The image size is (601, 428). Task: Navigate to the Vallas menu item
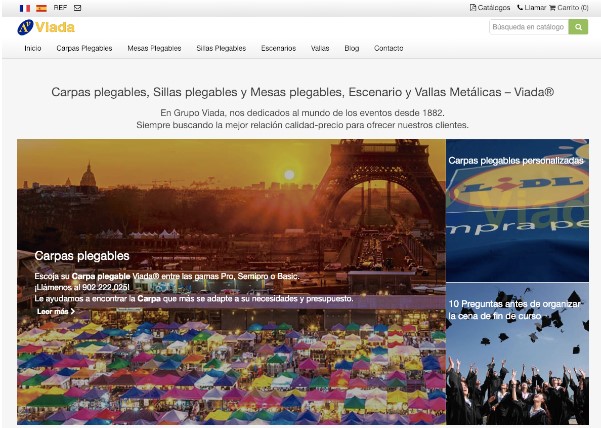coord(320,48)
